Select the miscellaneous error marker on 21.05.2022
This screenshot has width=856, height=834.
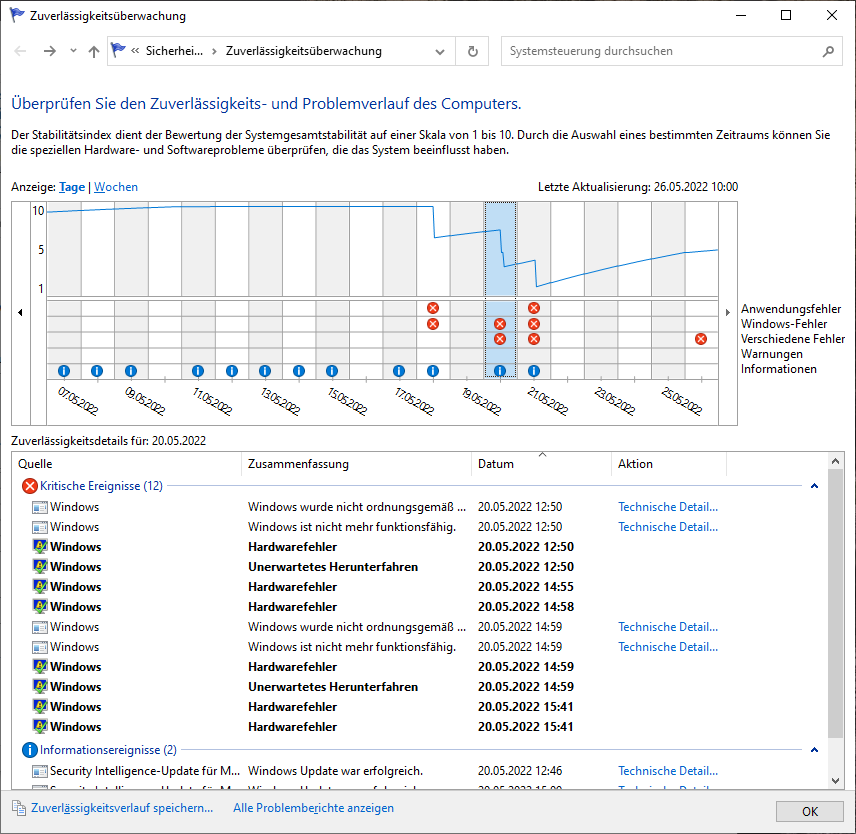click(x=534, y=339)
